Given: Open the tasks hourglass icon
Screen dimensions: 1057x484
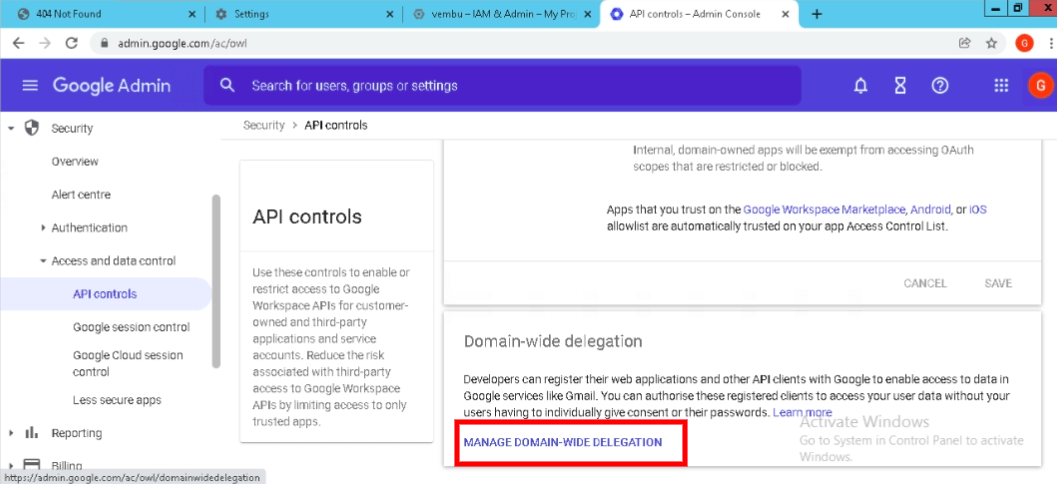Looking at the screenshot, I should click(x=900, y=86).
